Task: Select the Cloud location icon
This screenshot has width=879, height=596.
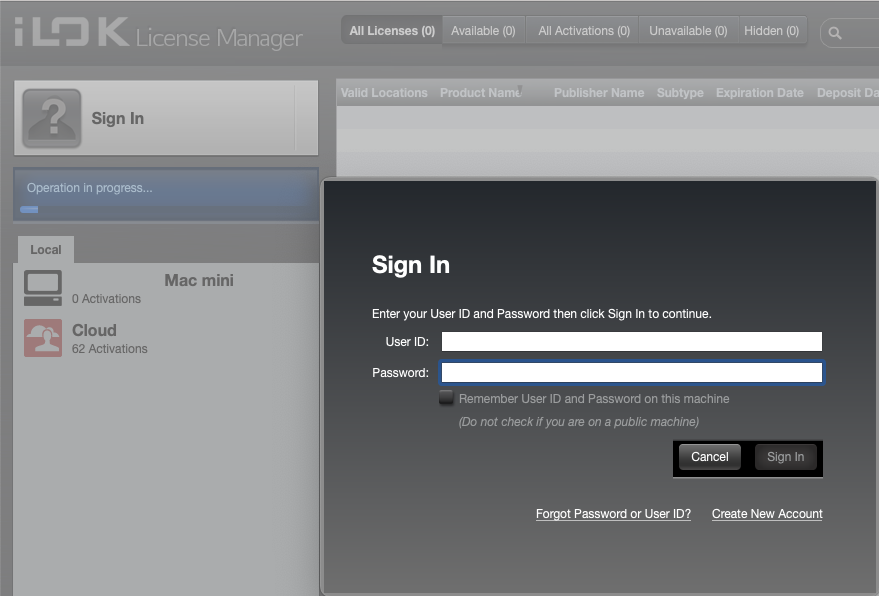Action: 43,338
